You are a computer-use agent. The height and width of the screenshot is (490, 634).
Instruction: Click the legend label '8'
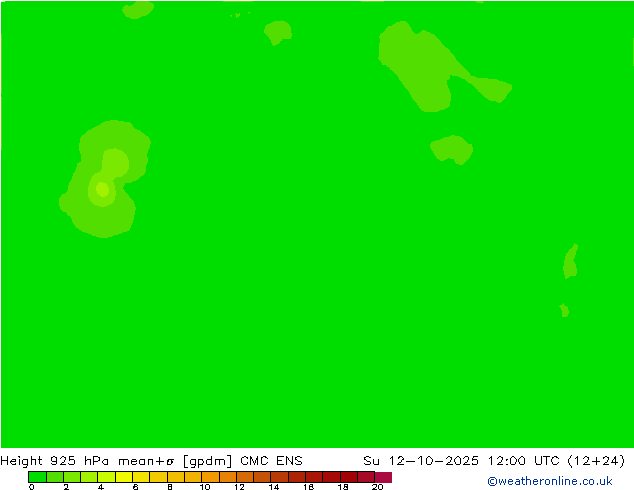point(170,487)
